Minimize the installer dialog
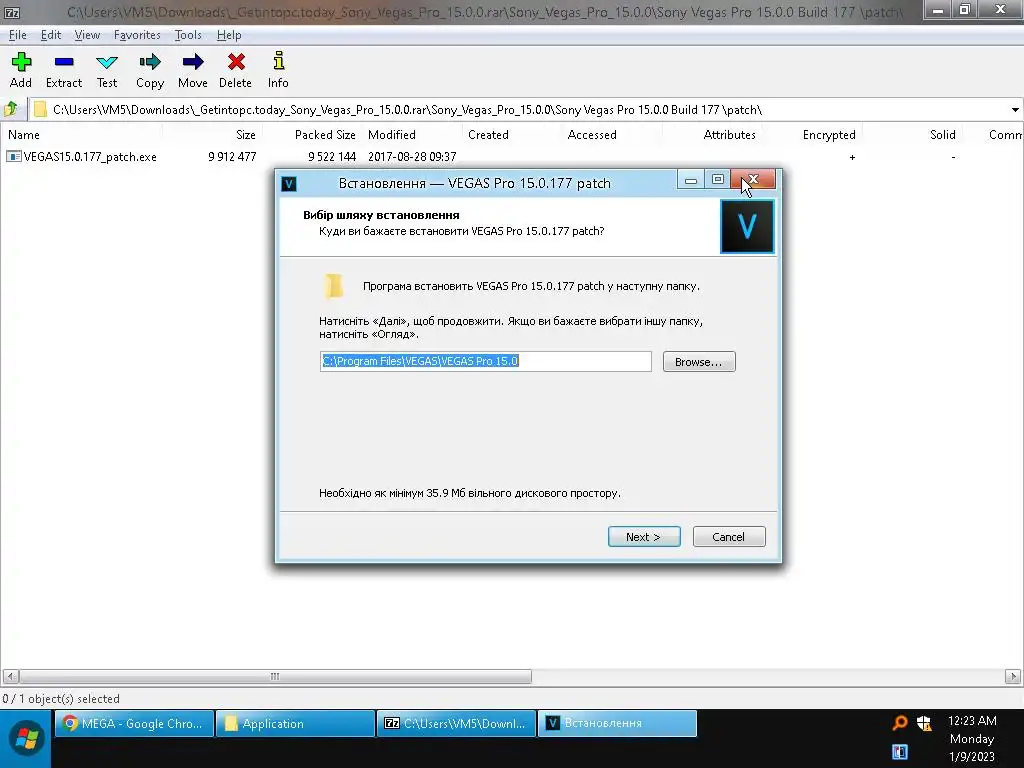 point(691,179)
